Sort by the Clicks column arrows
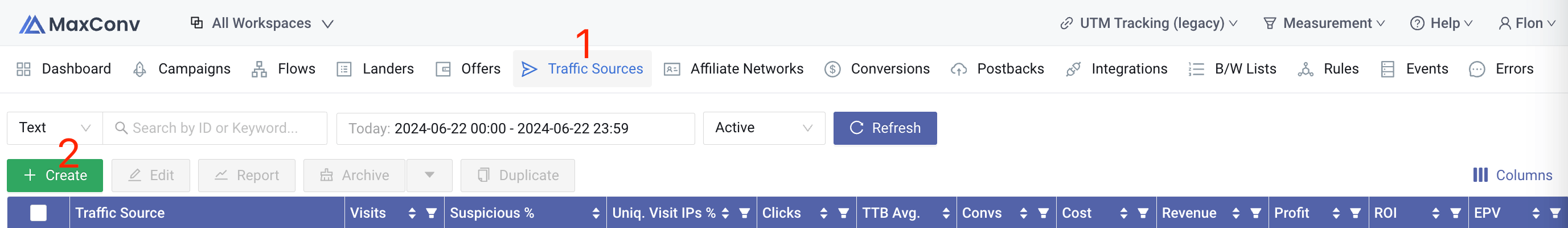 tap(823, 213)
